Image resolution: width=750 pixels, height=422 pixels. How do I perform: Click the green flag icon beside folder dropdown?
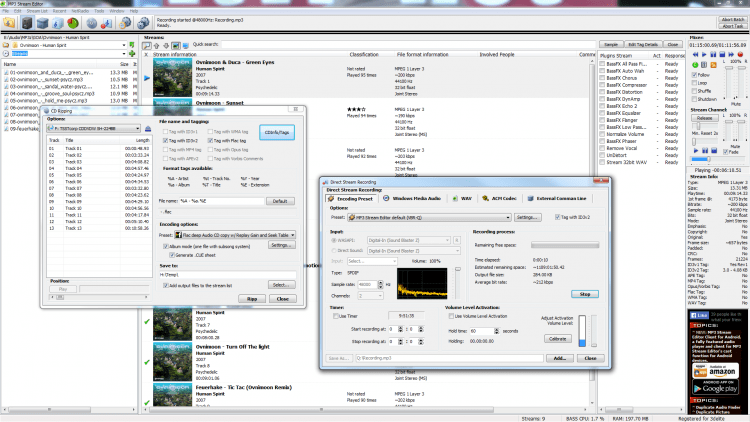click(132, 45)
